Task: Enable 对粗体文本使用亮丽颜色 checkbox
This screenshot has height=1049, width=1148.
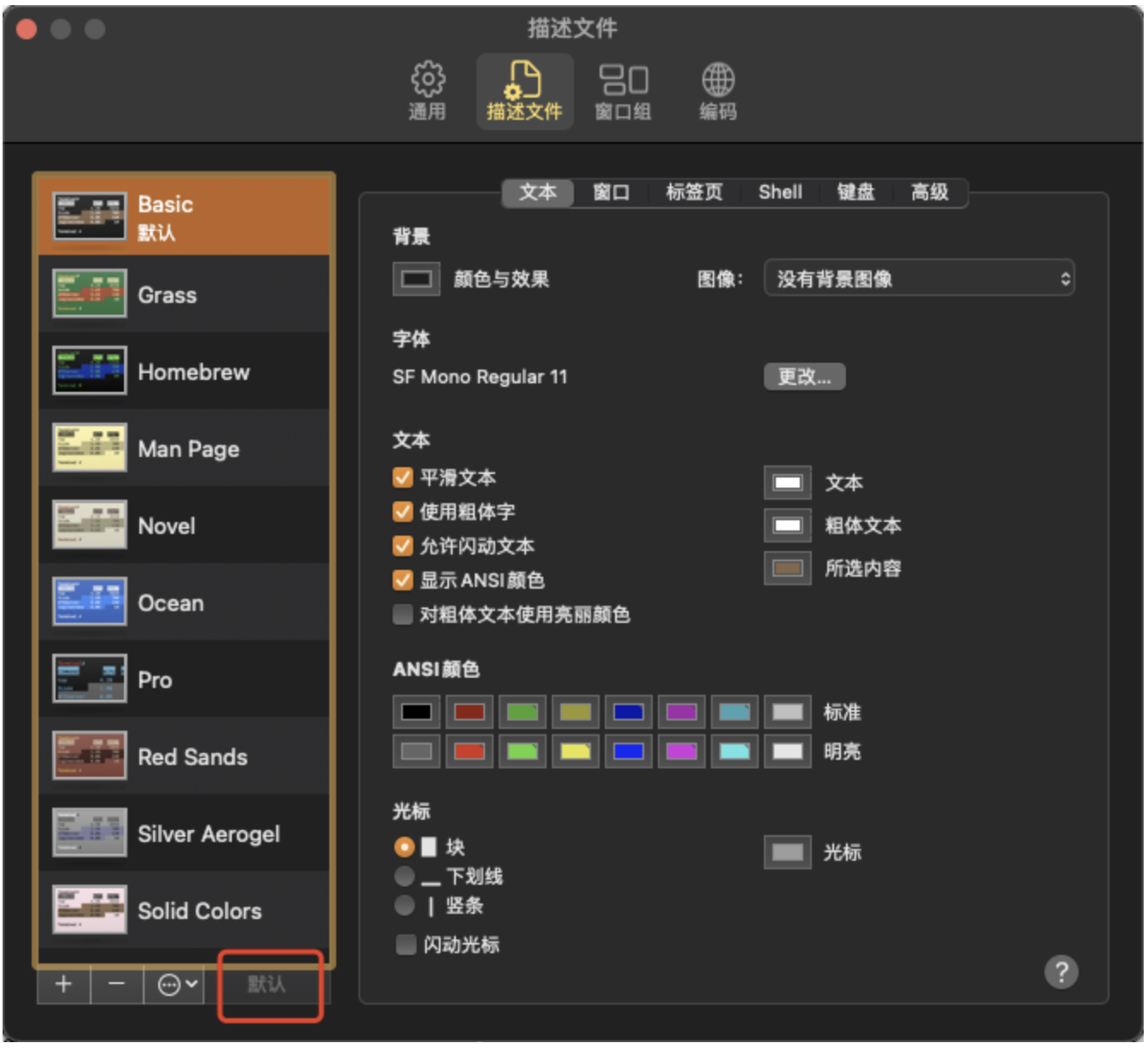Action: pyautogui.click(x=403, y=614)
